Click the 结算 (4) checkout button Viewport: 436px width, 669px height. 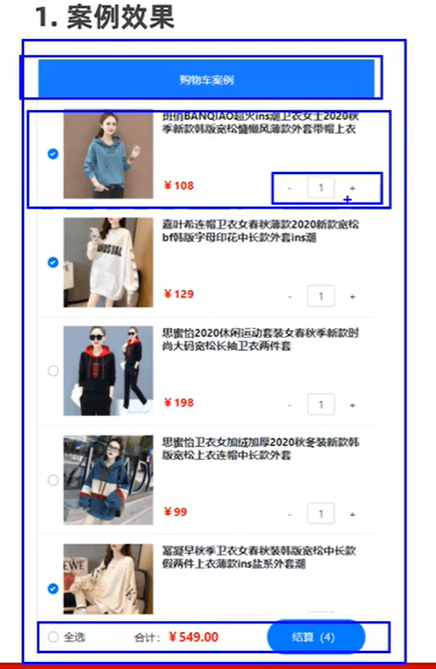pyautogui.click(x=316, y=637)
